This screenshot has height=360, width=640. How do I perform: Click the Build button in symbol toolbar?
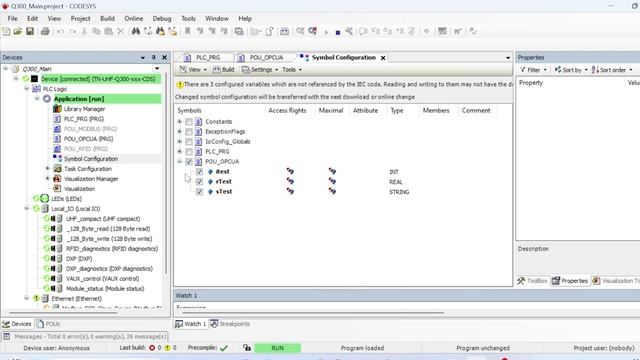(223, 70)
